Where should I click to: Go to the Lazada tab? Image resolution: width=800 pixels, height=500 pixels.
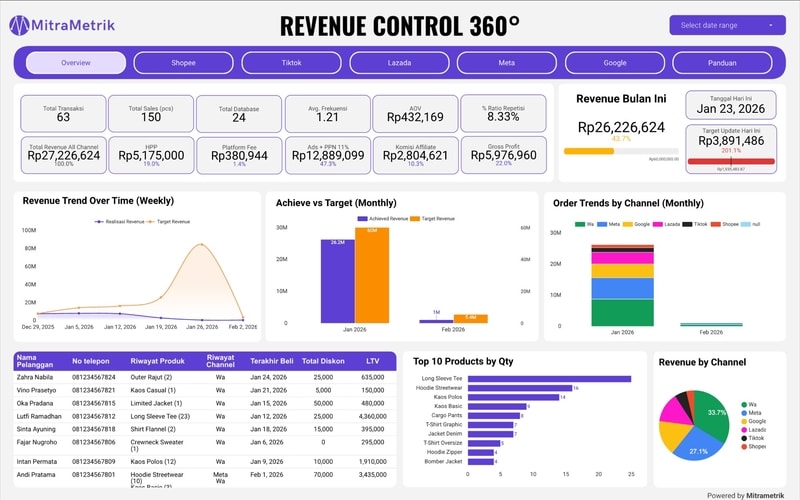399,63
